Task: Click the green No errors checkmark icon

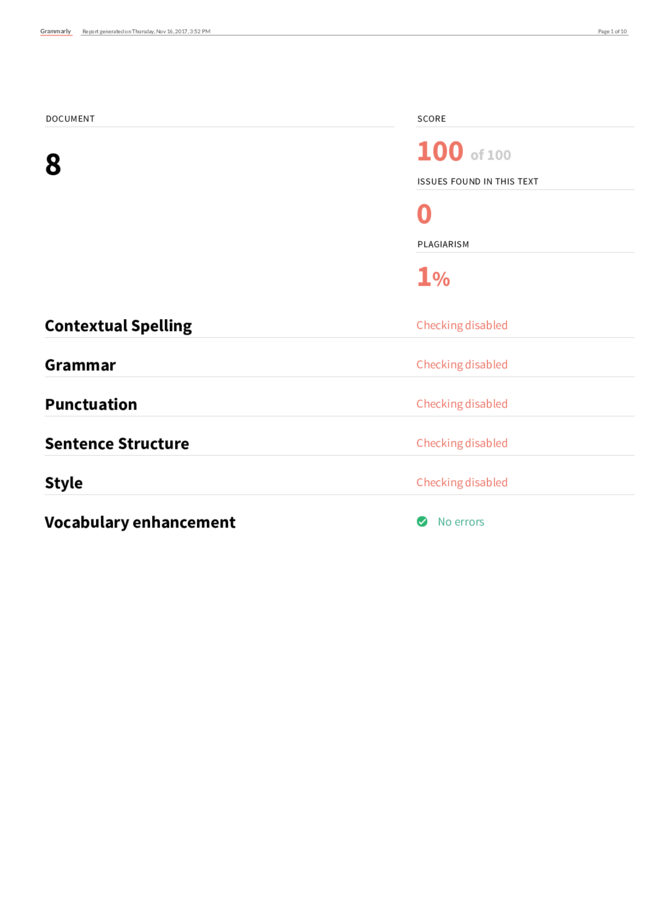Action: click(422, 522)
